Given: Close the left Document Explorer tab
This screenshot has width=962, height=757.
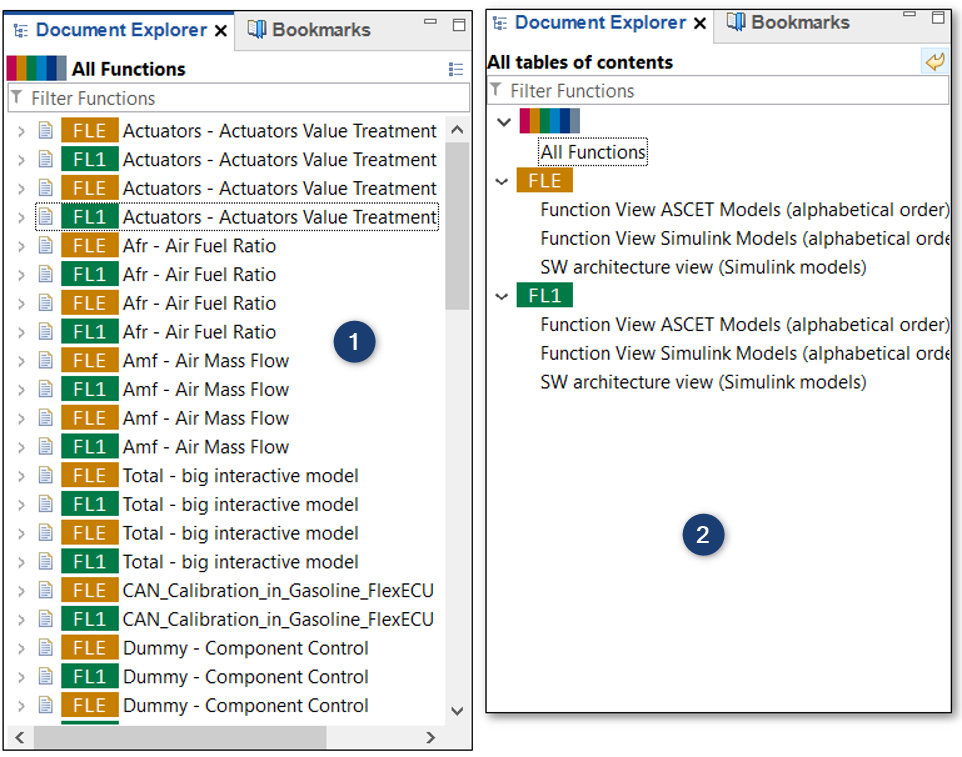Looking at the screenshot, I should tap(220, 31).
